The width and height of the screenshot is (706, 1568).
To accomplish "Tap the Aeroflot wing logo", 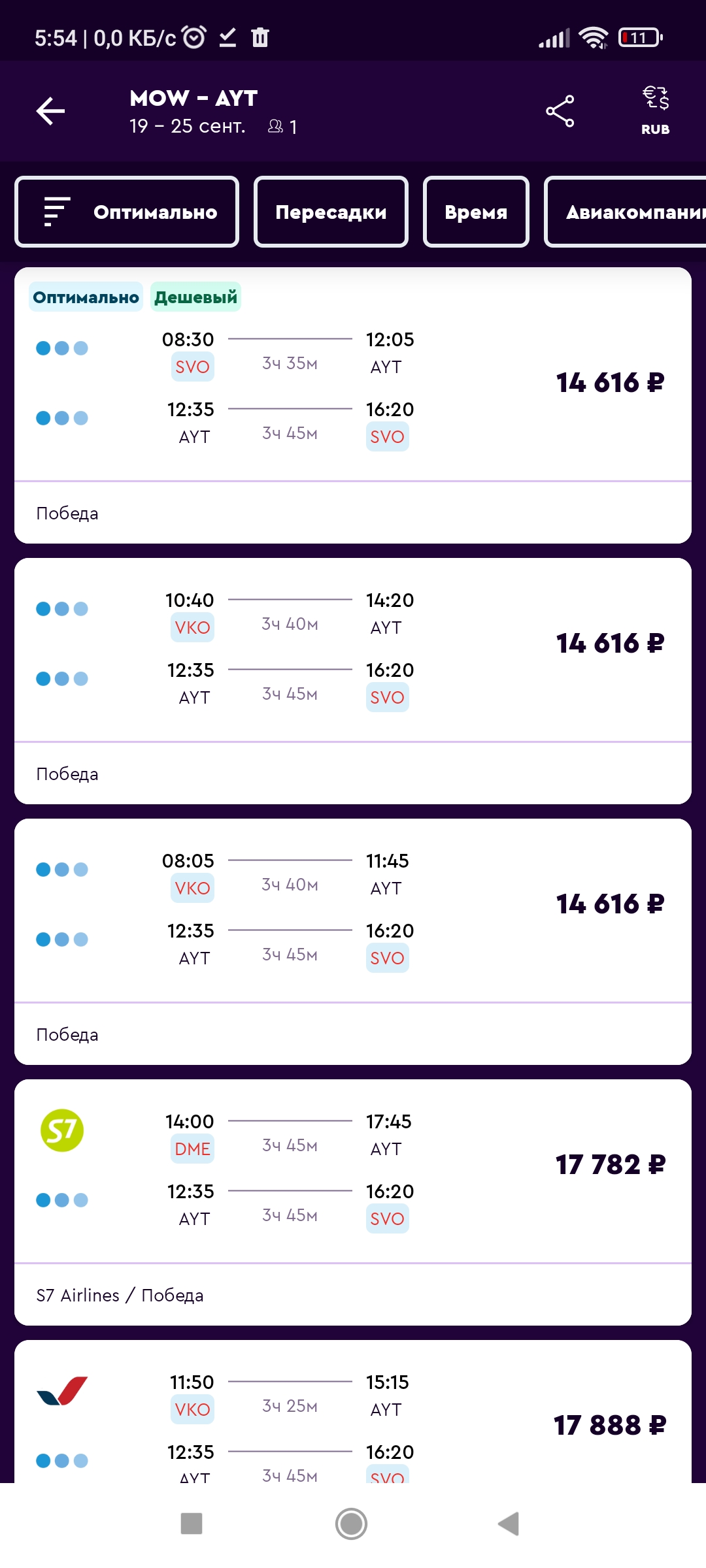I will pos(62,1390).
